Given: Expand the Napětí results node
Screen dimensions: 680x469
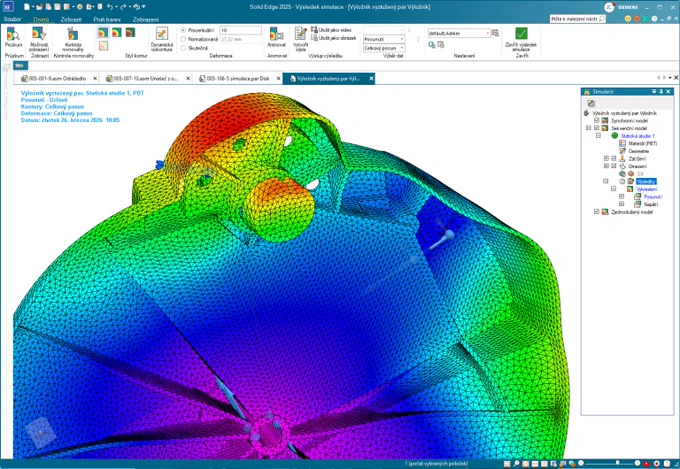Looking at the screenshot, I should tap(621, 204).
